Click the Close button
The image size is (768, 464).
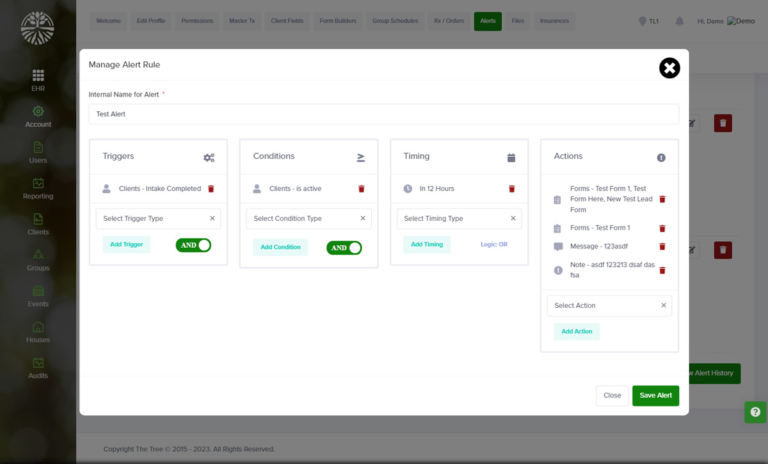click(612, 395)
